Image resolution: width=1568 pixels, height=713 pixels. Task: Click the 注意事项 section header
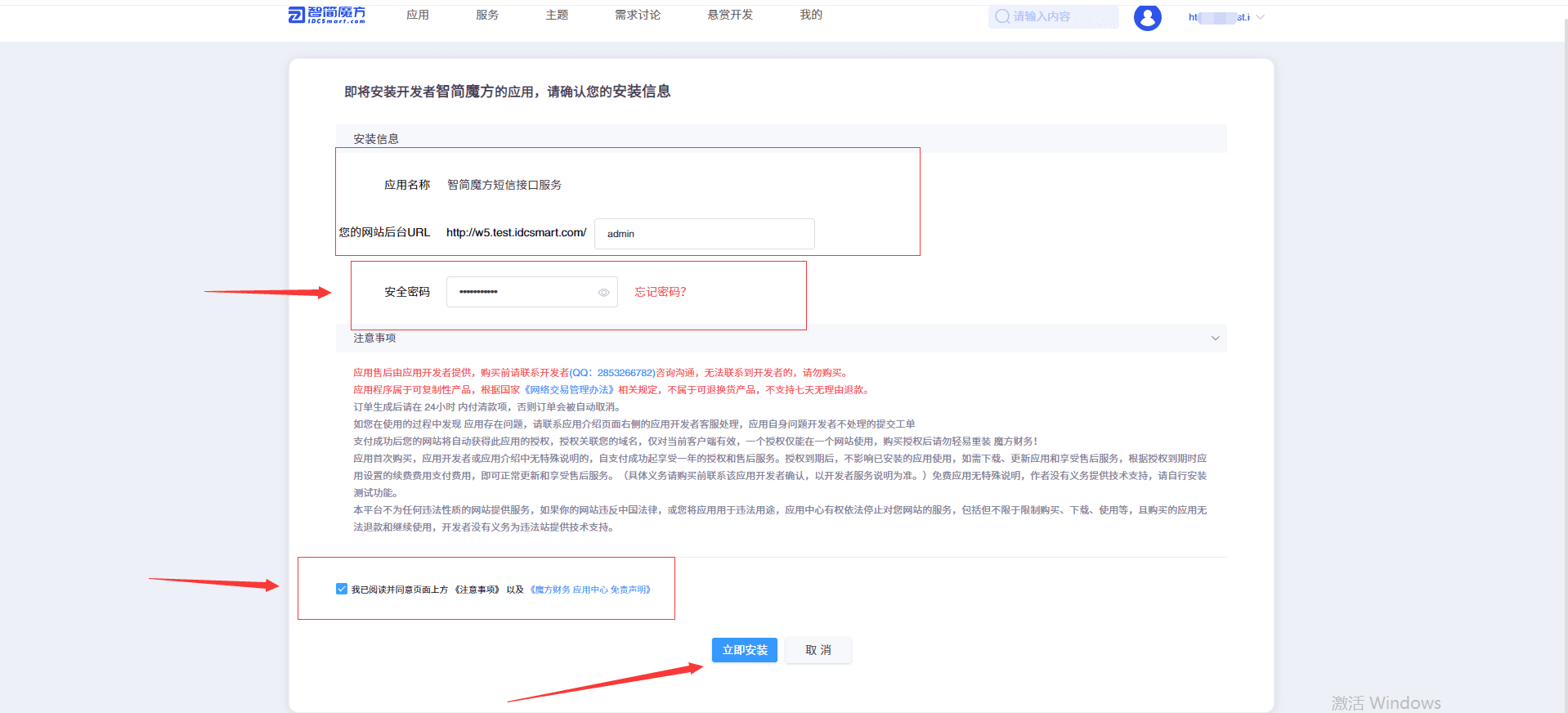(782, 338)
